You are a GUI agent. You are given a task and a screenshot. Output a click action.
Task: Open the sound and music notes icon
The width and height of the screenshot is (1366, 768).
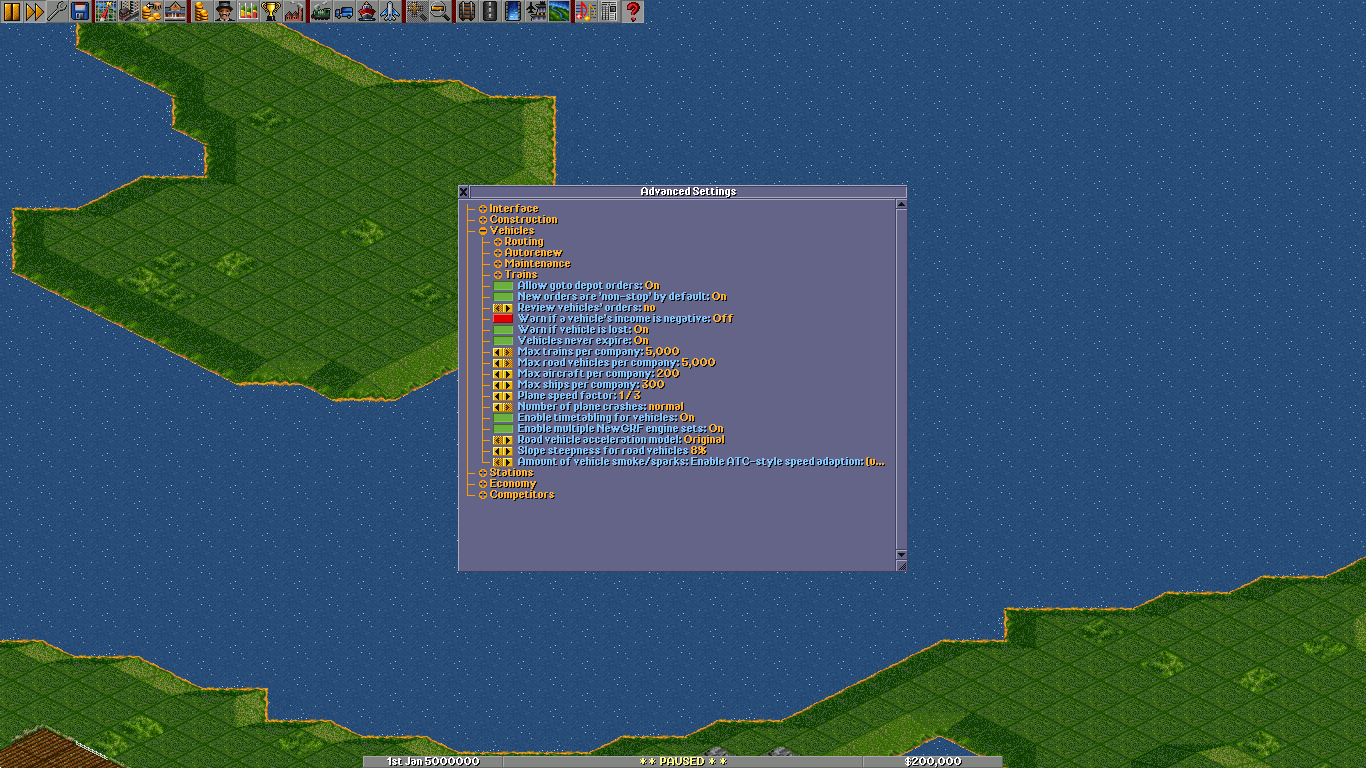(585, 12)
